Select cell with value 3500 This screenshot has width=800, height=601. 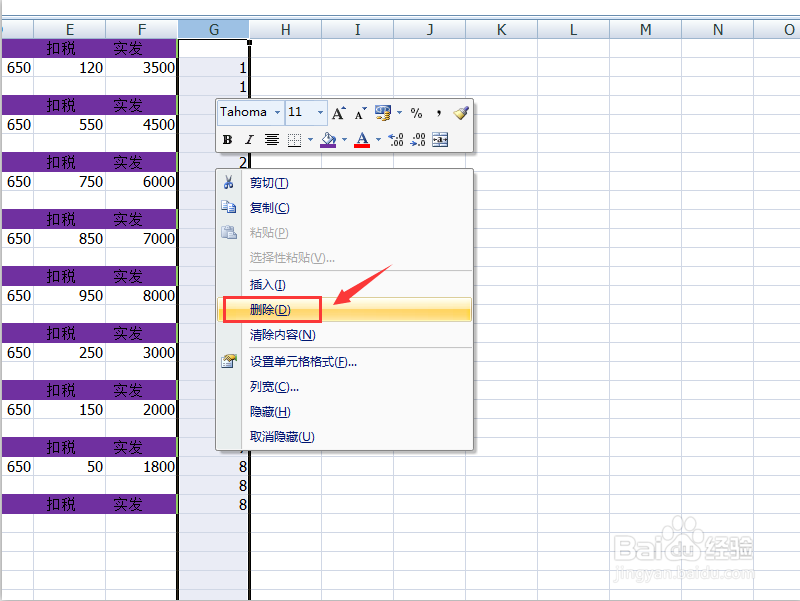[141, 67]
